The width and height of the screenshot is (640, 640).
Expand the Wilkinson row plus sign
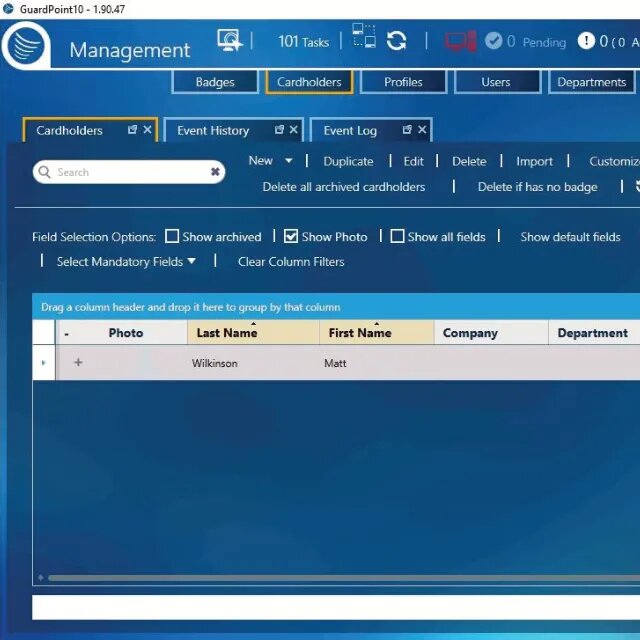(78, 362)
